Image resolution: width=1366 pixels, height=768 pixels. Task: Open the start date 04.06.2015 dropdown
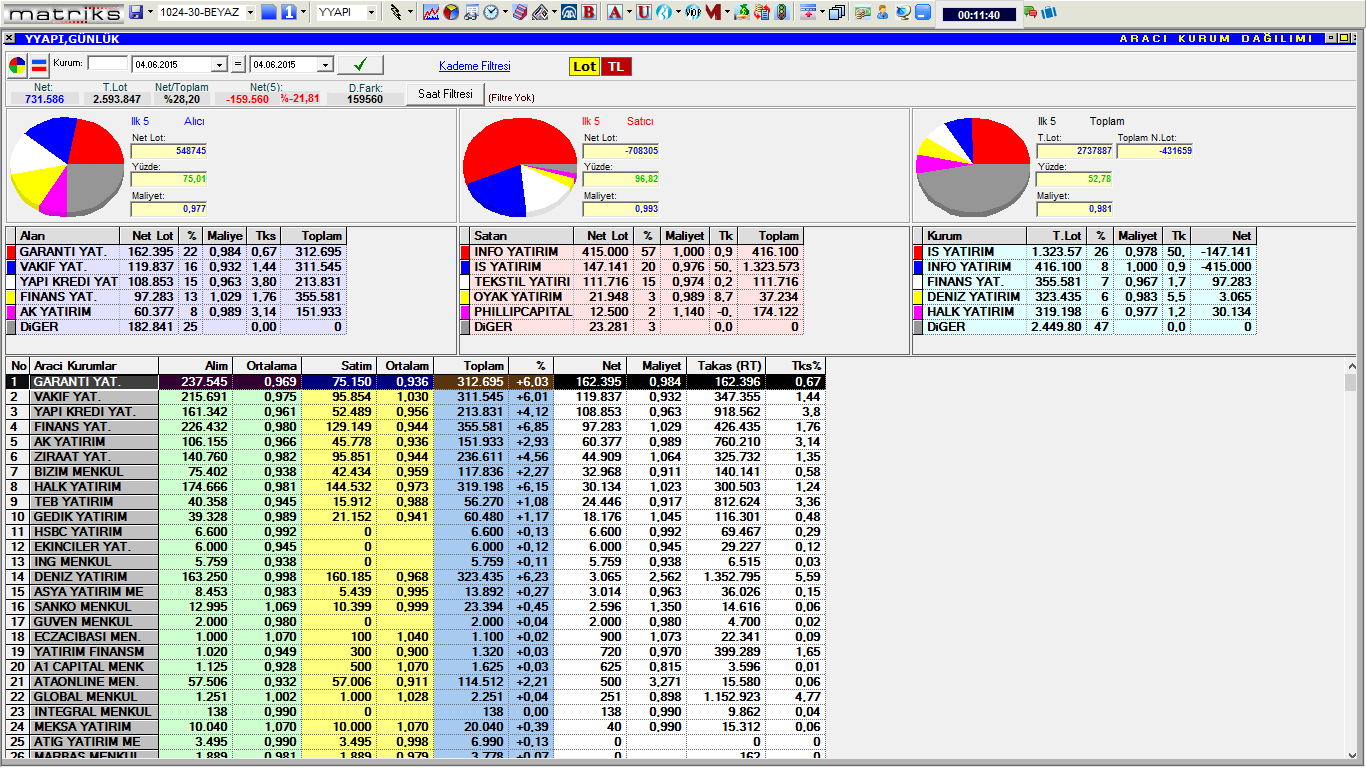(x=220, y=65)
